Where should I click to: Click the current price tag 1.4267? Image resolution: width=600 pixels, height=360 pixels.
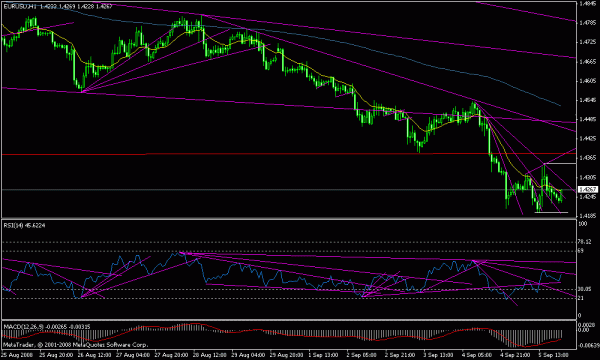click(588, 189)
